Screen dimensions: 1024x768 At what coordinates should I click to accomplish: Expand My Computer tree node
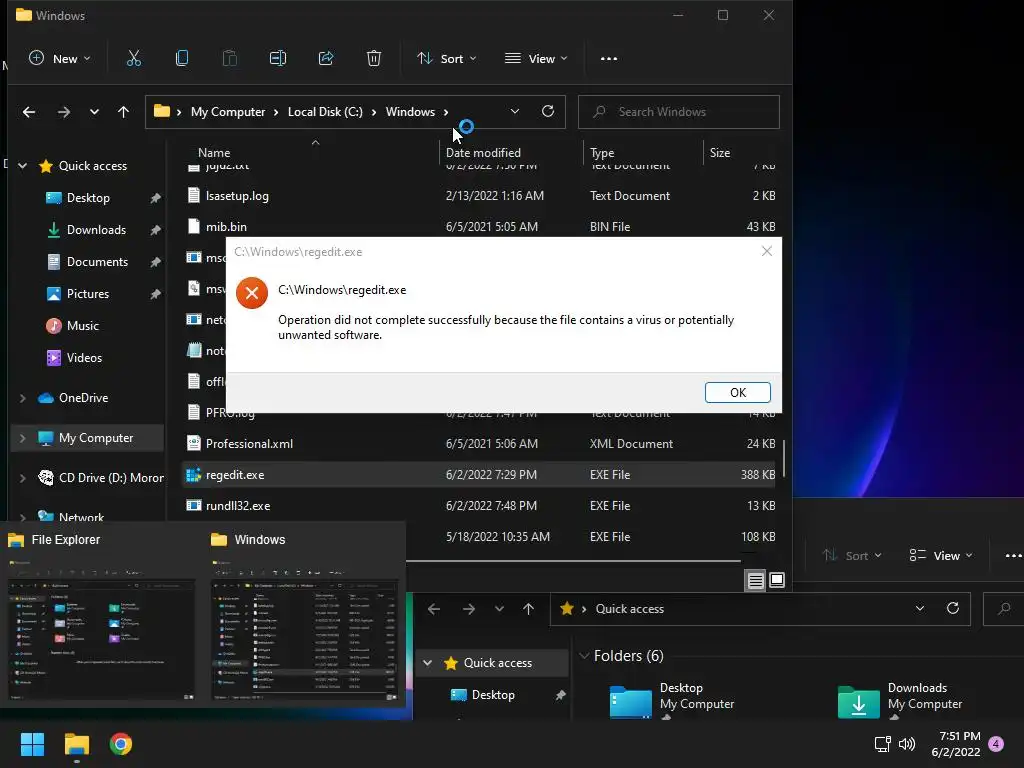pyautogui.click(x=22, y=438)
